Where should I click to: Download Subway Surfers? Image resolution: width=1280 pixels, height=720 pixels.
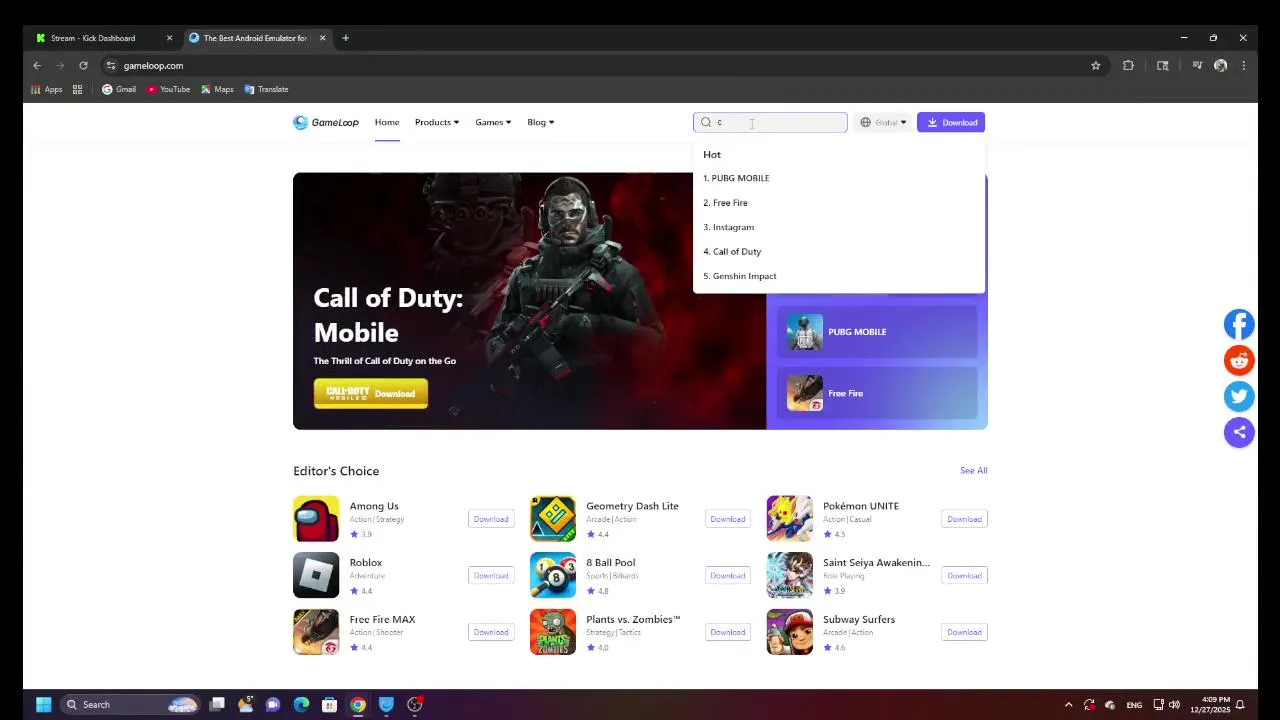[x=964, y=632]
